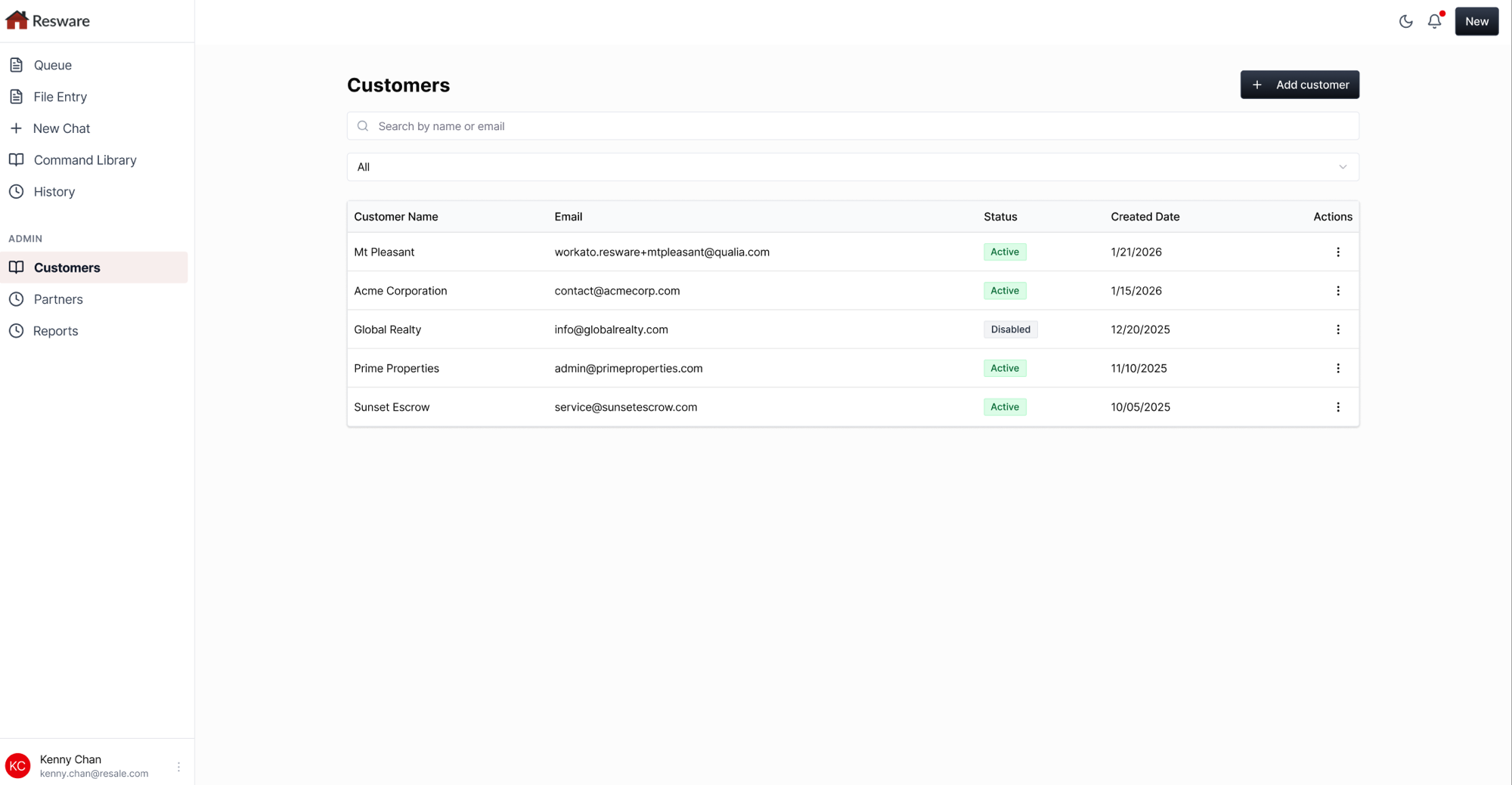Image resolution: width=1512 pixels, height=785 pixels.
Task: Click the Active badge for Prime Properties
Action: click(x=1005, y=369)
